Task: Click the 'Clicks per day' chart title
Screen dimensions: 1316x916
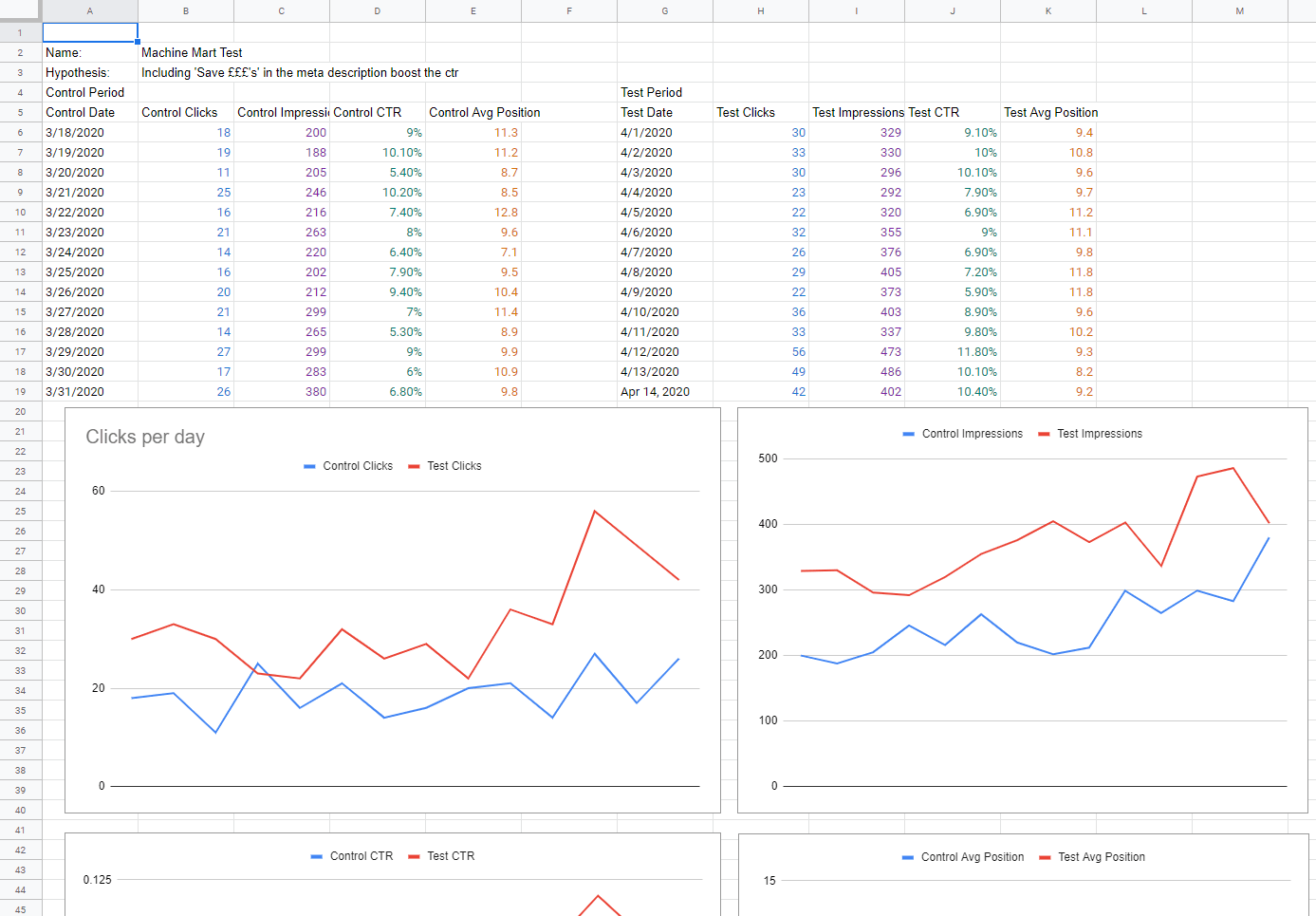Action: coord(145,437)
